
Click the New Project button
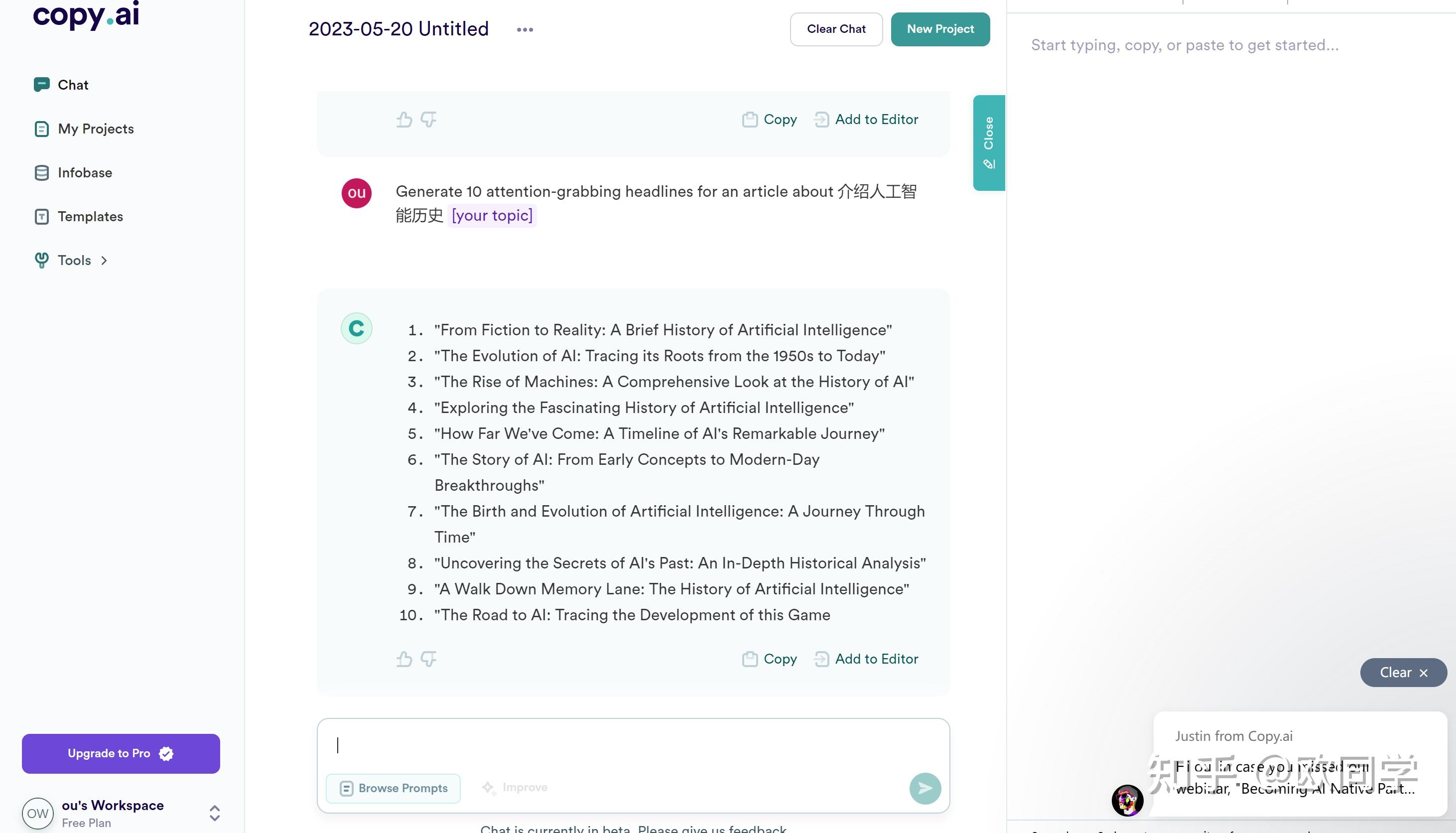coord(939,29)
